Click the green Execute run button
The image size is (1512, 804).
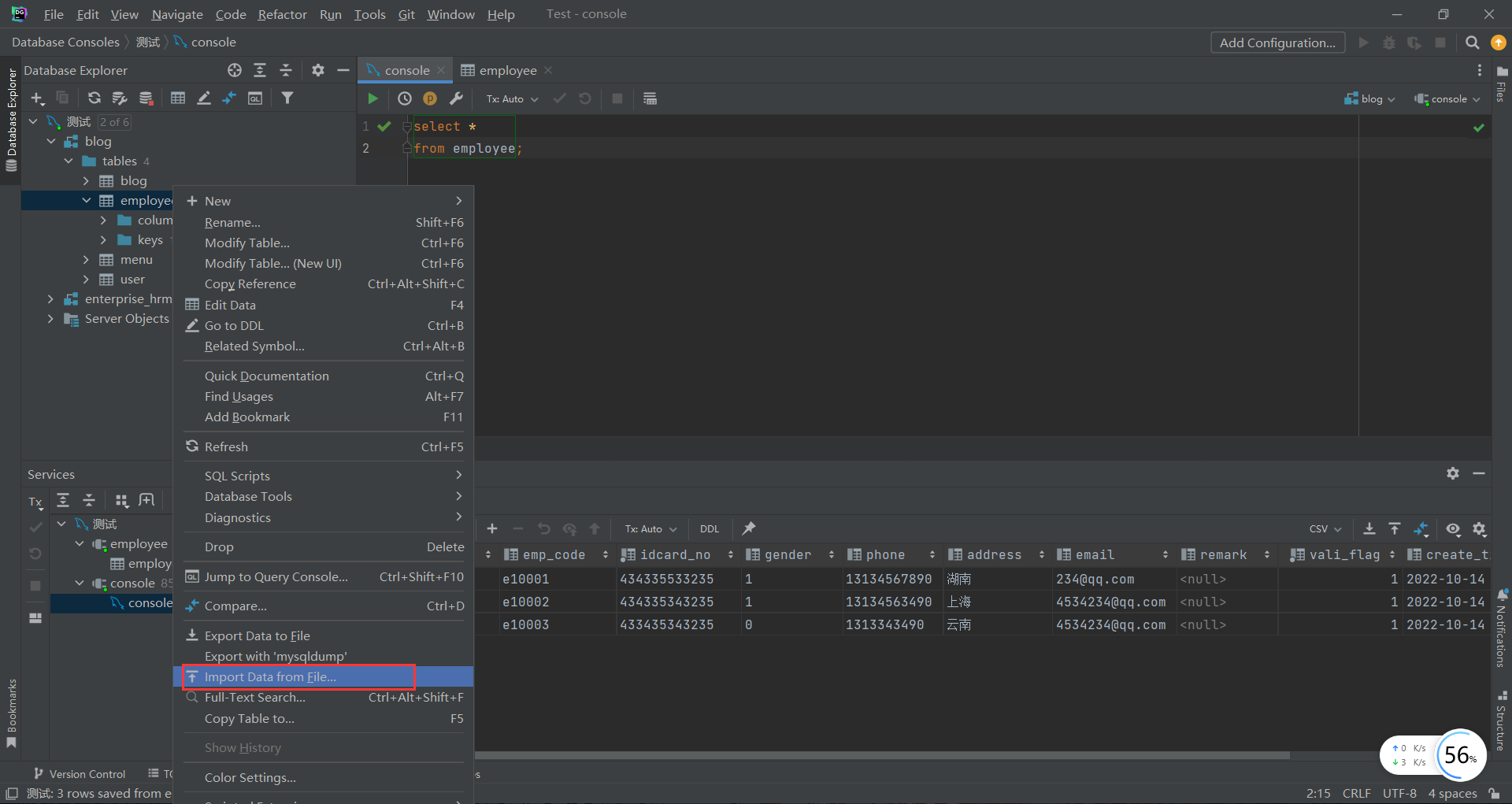coord(373,98)
